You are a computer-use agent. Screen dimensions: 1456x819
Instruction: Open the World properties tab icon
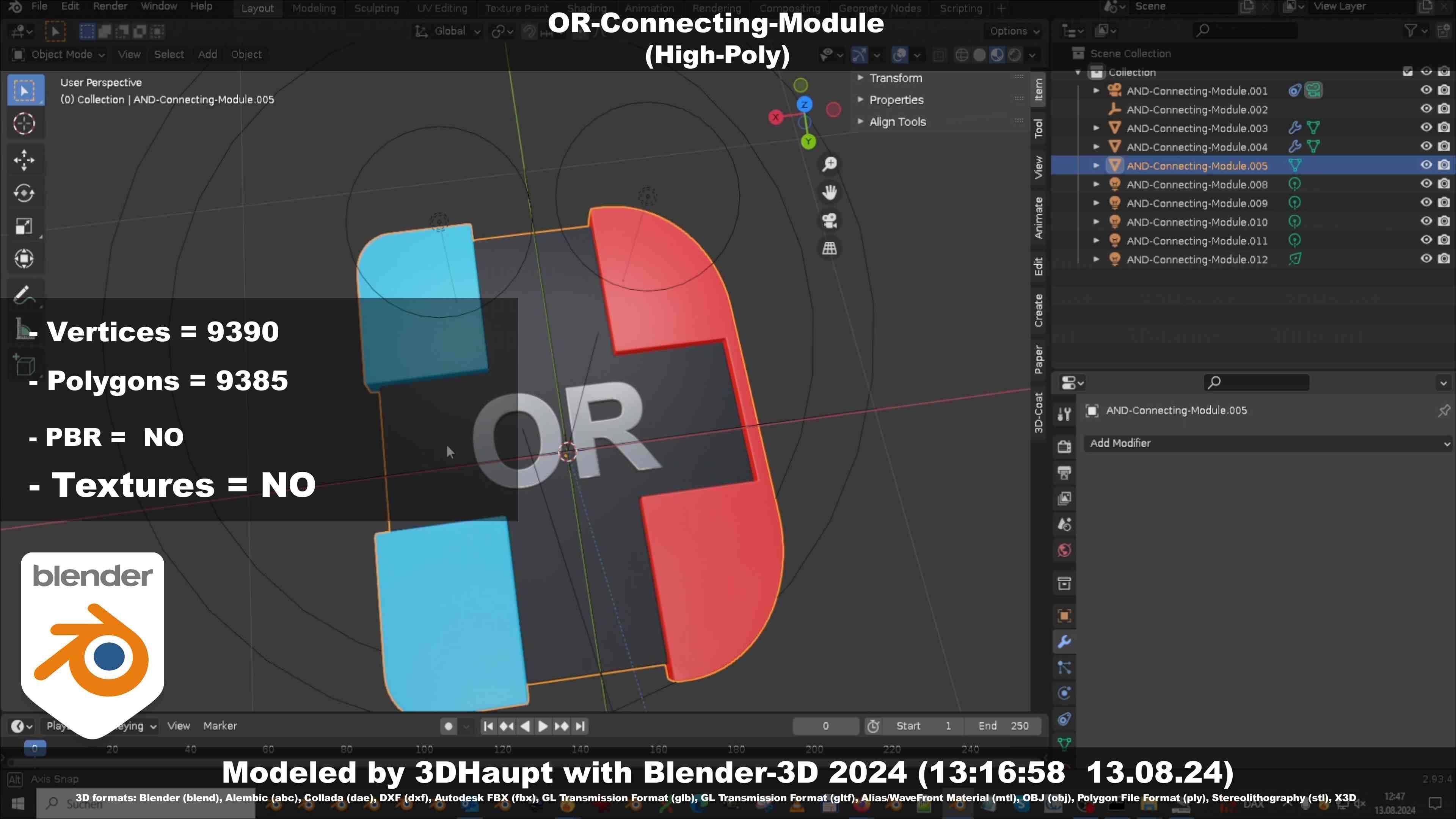pos(1064,551)
